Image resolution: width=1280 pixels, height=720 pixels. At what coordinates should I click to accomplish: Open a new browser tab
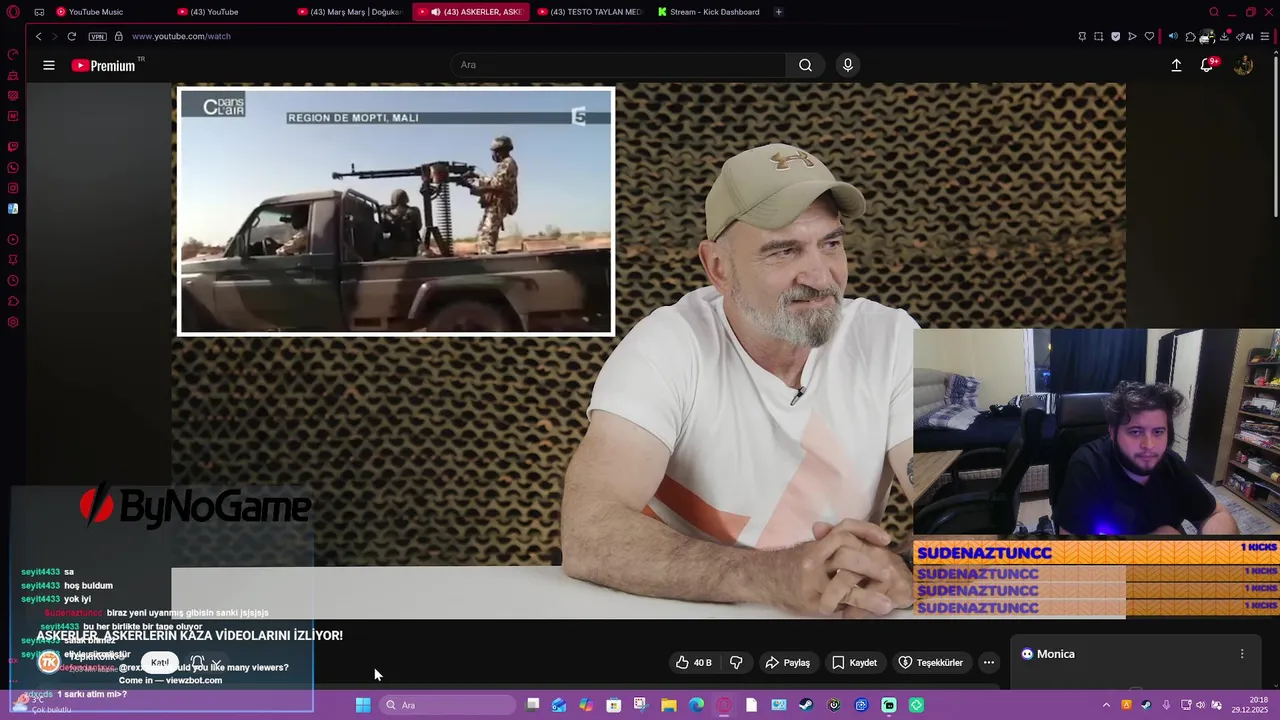coord(778,12)
